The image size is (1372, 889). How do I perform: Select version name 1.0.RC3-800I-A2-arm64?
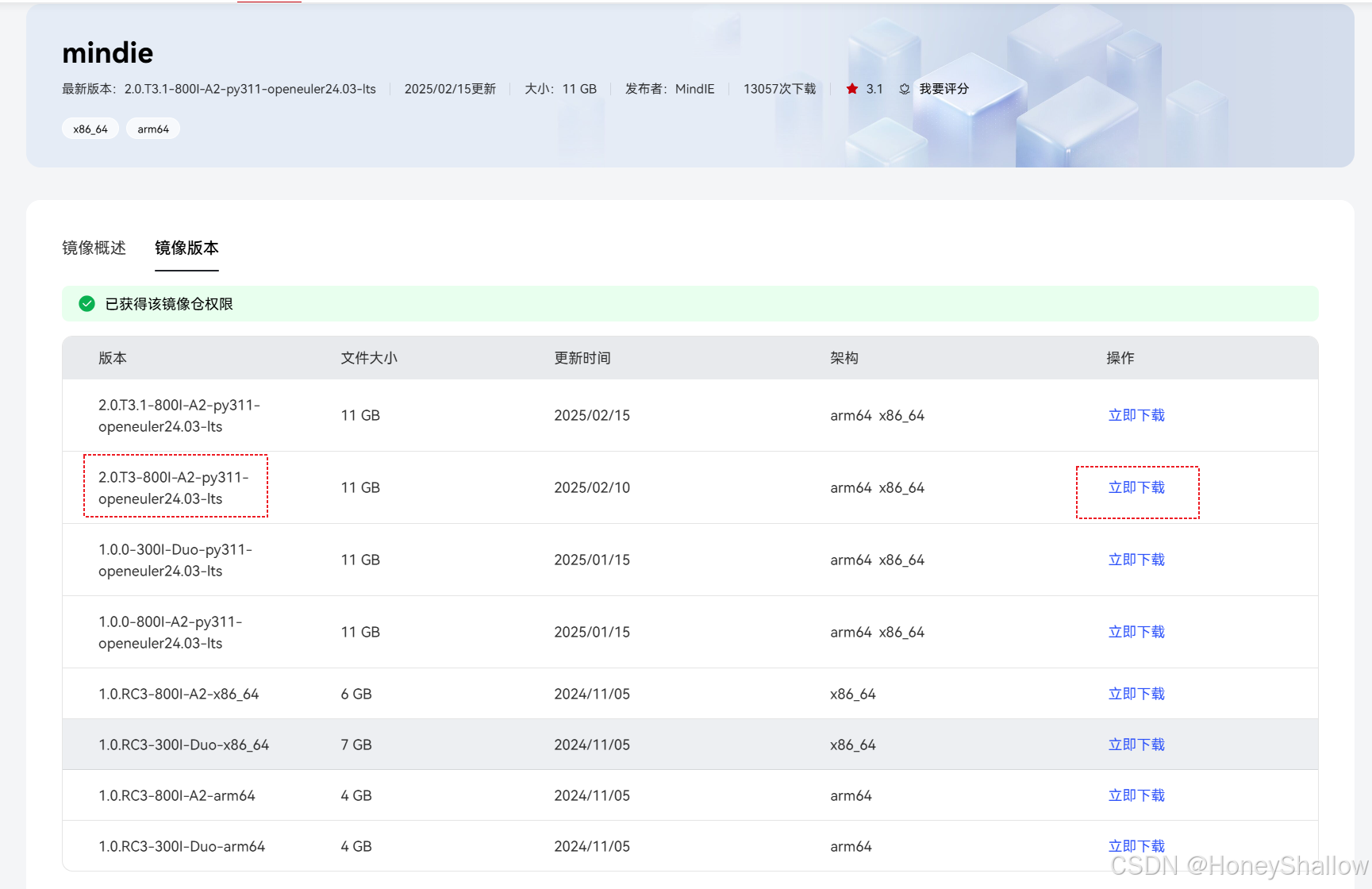coord(177,795)
